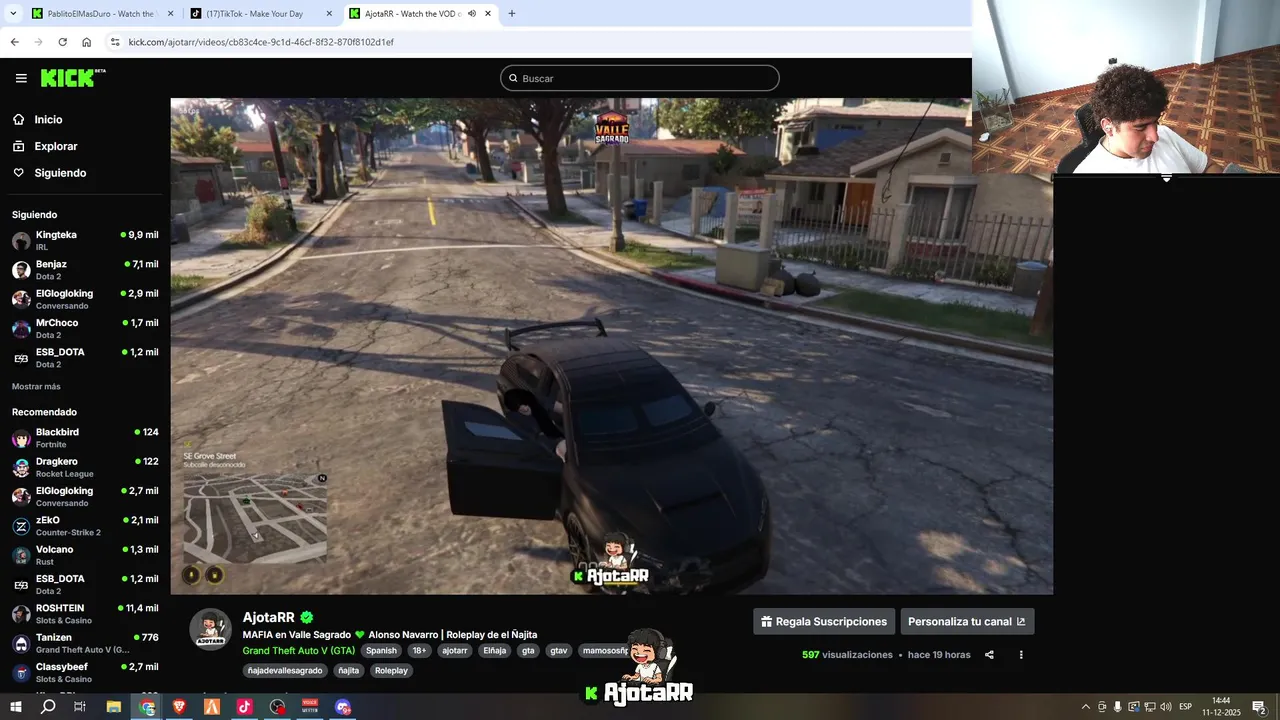The width and height of the screenshot is (1280, 720).
Task: Click the KICK logo
Action: pyautogui.click(x=73, y=78)
